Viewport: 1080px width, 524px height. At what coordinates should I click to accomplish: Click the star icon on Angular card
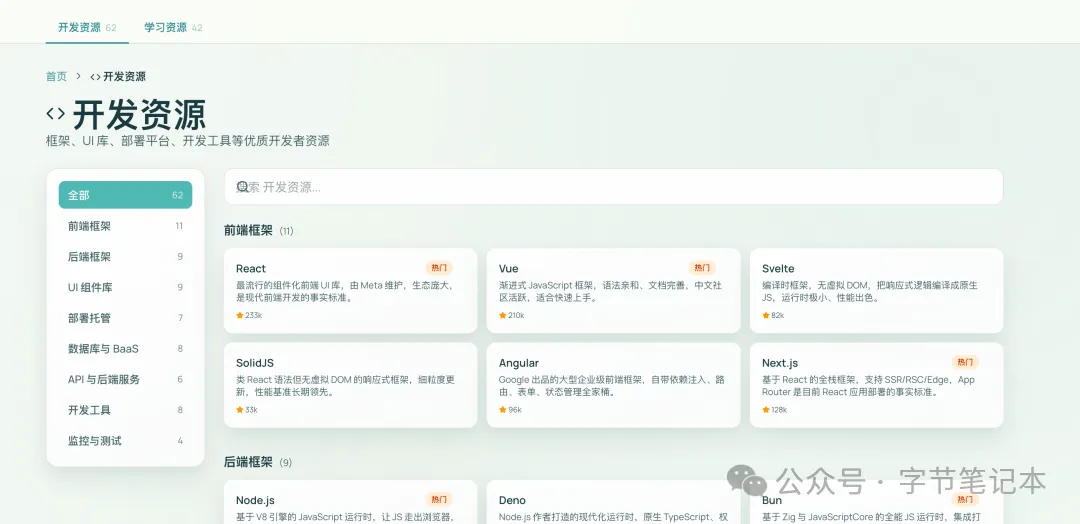pos(503,410)
